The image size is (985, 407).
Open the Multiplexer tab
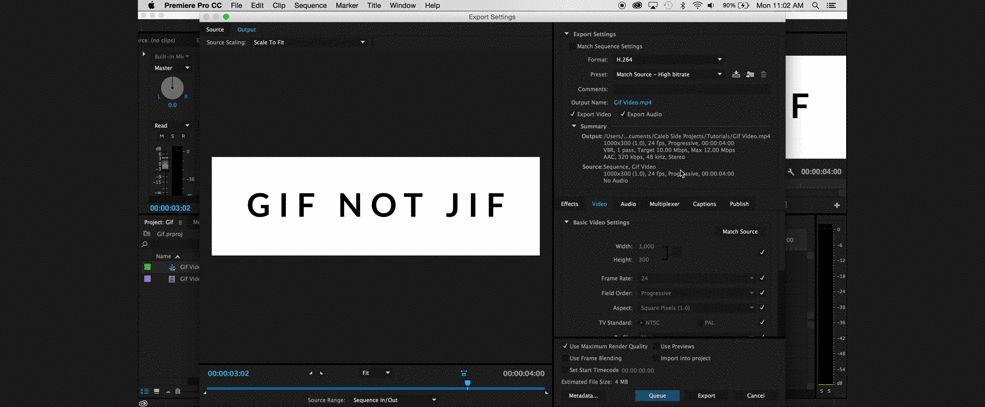pyautogui.click(x=664, y=204)
